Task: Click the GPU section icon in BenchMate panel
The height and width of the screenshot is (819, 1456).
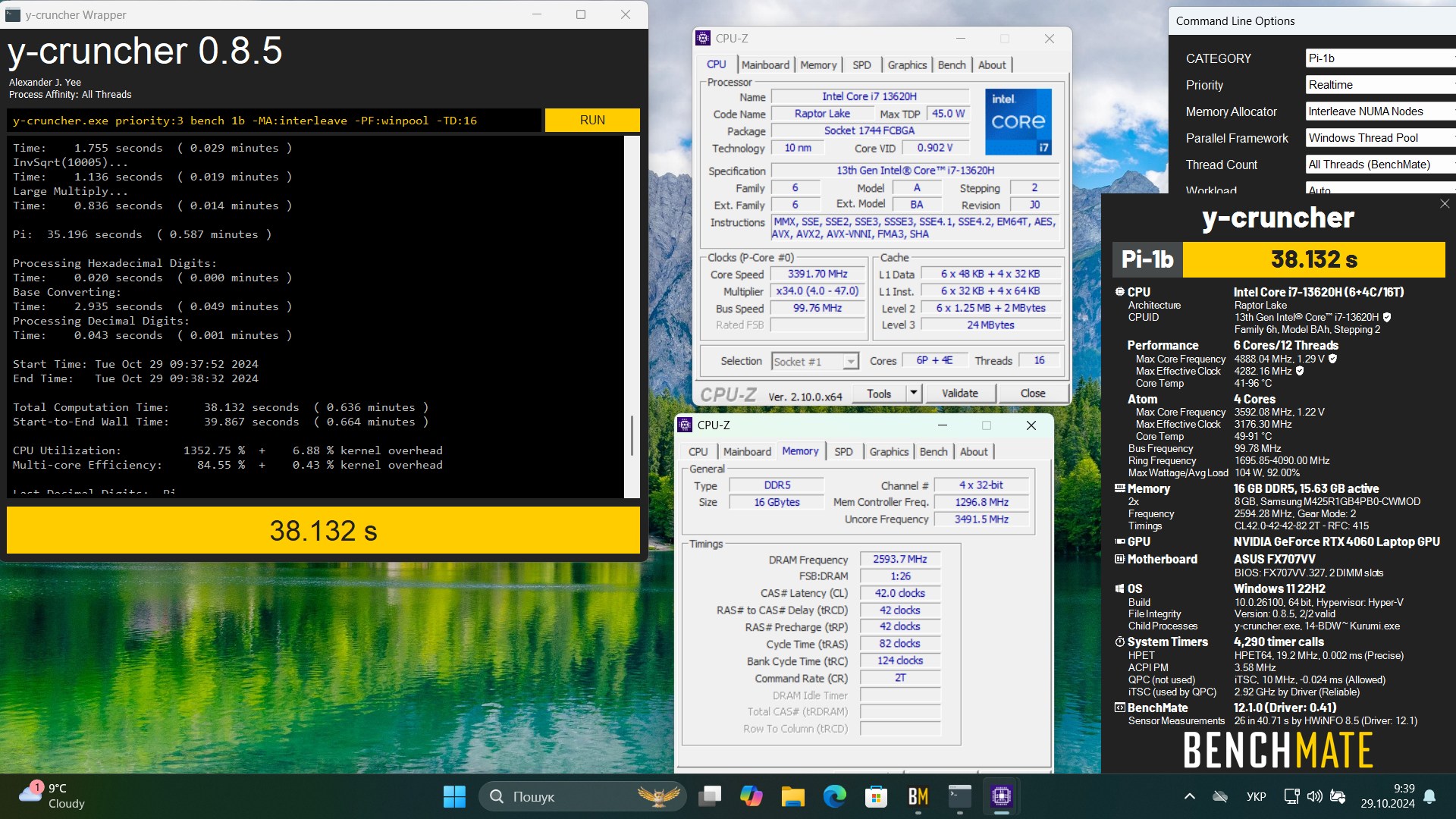Action: (1119, 541)
